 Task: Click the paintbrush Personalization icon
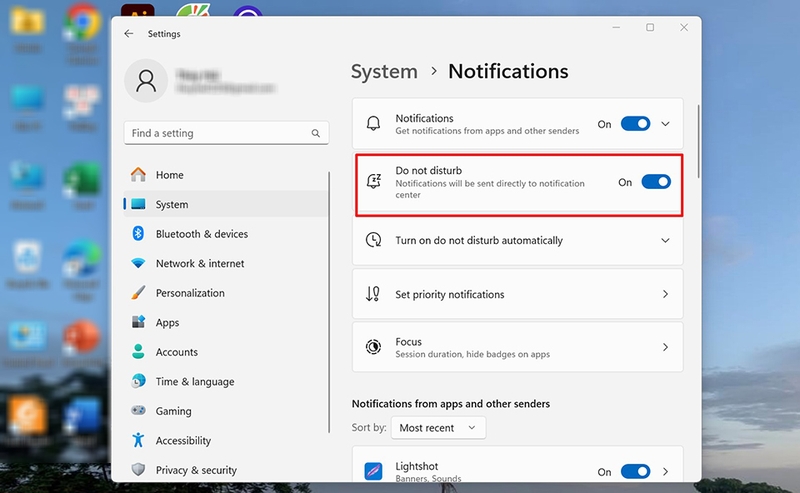pyautogui.click(x=138, y=293)
